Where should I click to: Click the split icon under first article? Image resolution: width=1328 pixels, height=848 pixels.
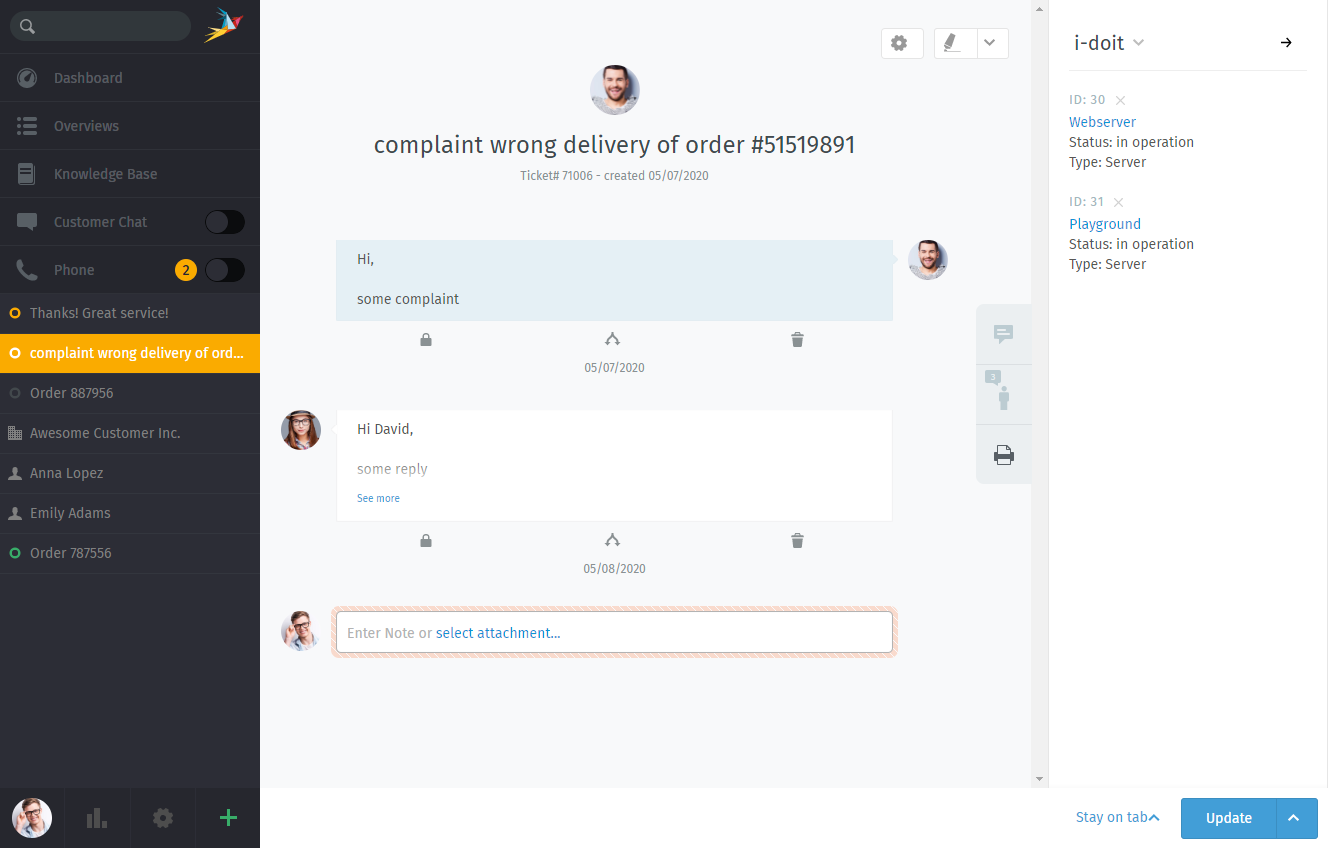(x=612, y=340)
